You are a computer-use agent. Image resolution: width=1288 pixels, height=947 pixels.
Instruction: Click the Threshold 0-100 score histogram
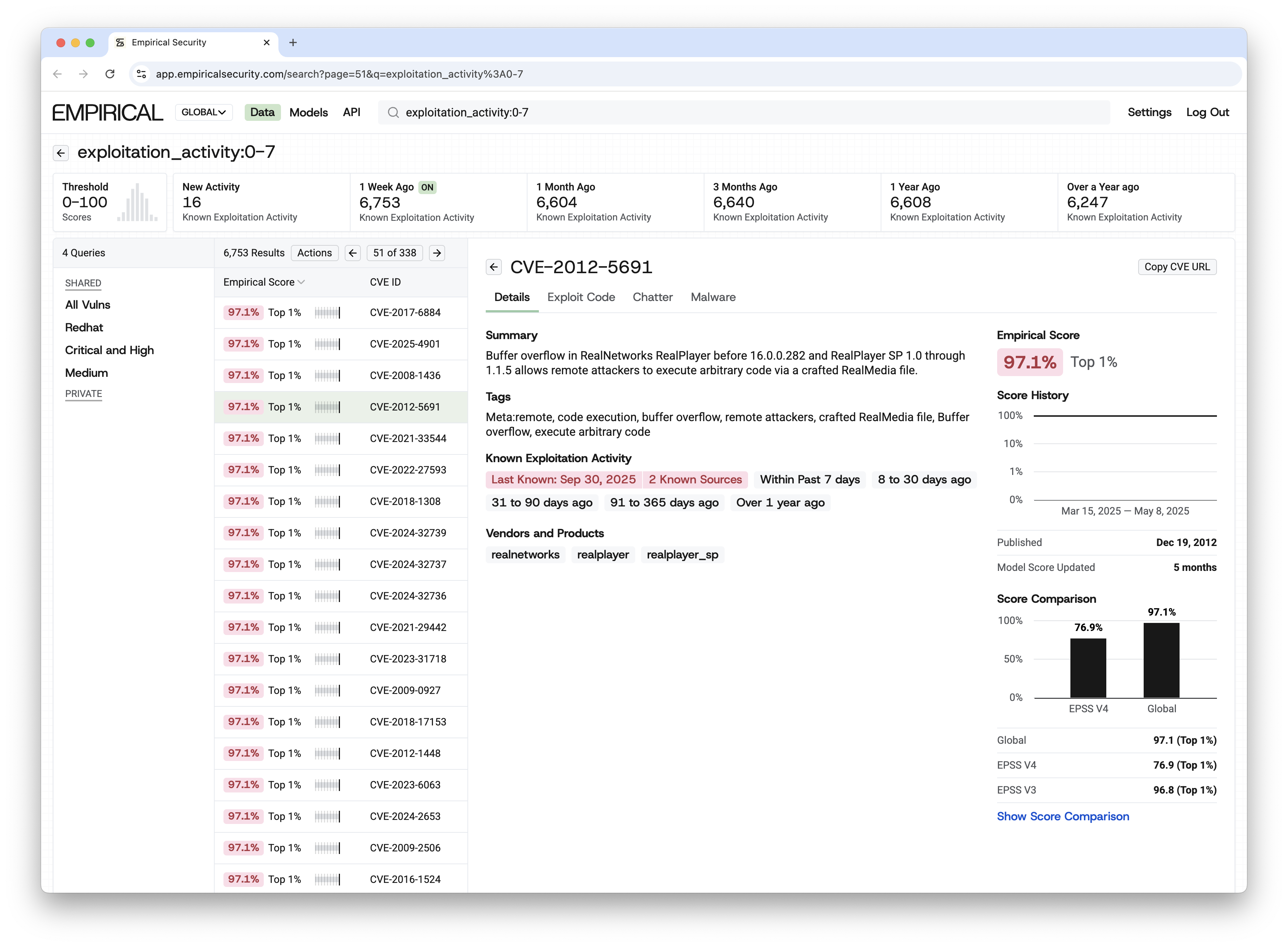(137, 203)
